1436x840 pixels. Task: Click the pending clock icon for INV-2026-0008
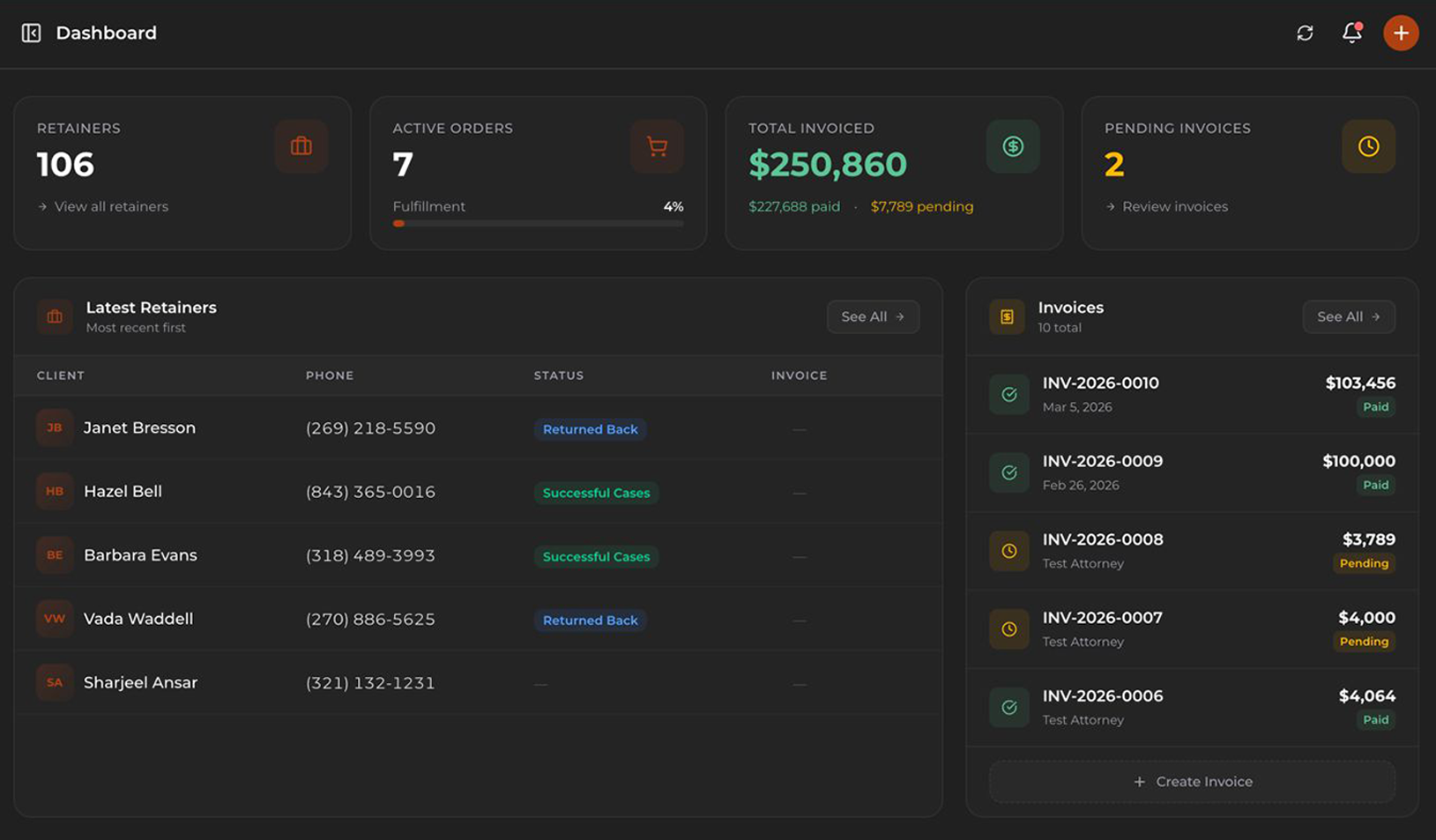(x=1009, y=551)
